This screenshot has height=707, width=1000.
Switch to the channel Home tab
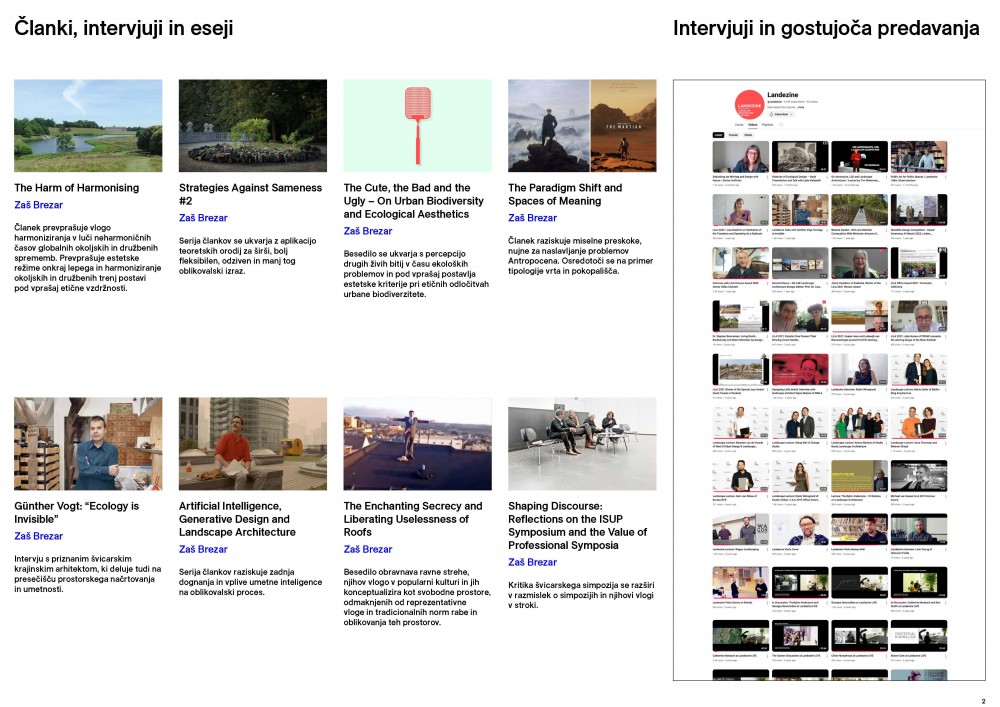(740, 125)
